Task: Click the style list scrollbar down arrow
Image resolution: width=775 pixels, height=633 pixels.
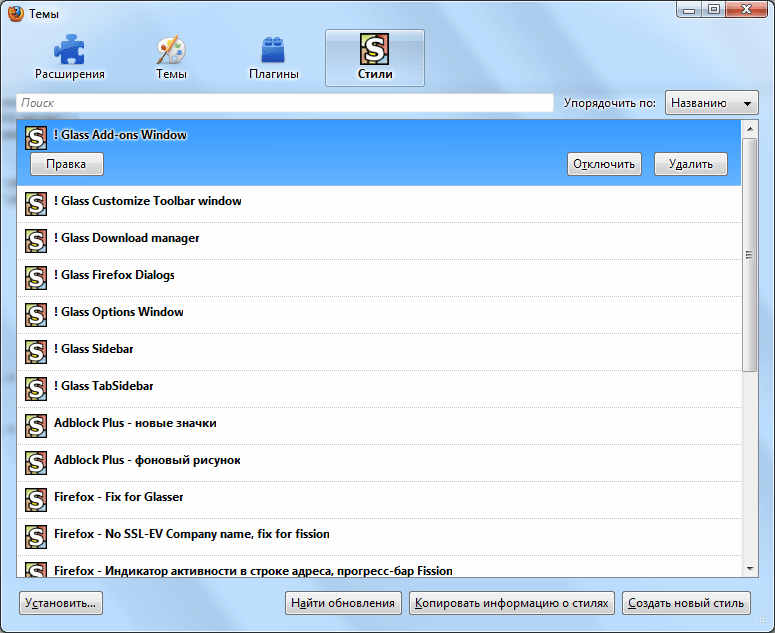Action: [x=750, y=568]
